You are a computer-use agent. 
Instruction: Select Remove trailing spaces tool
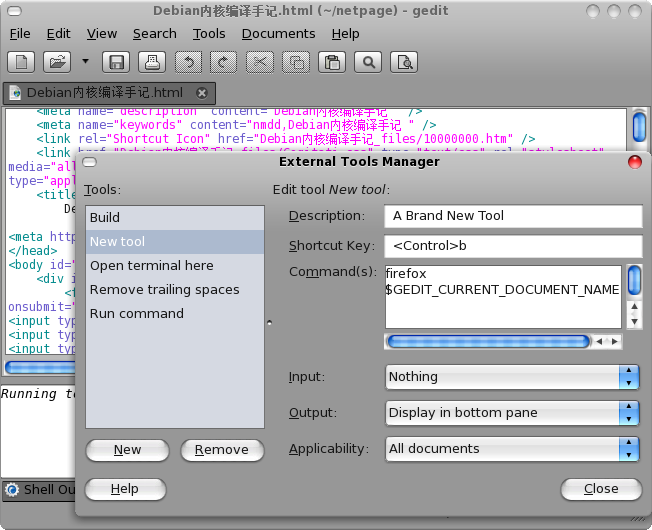[x=175, y=290]
